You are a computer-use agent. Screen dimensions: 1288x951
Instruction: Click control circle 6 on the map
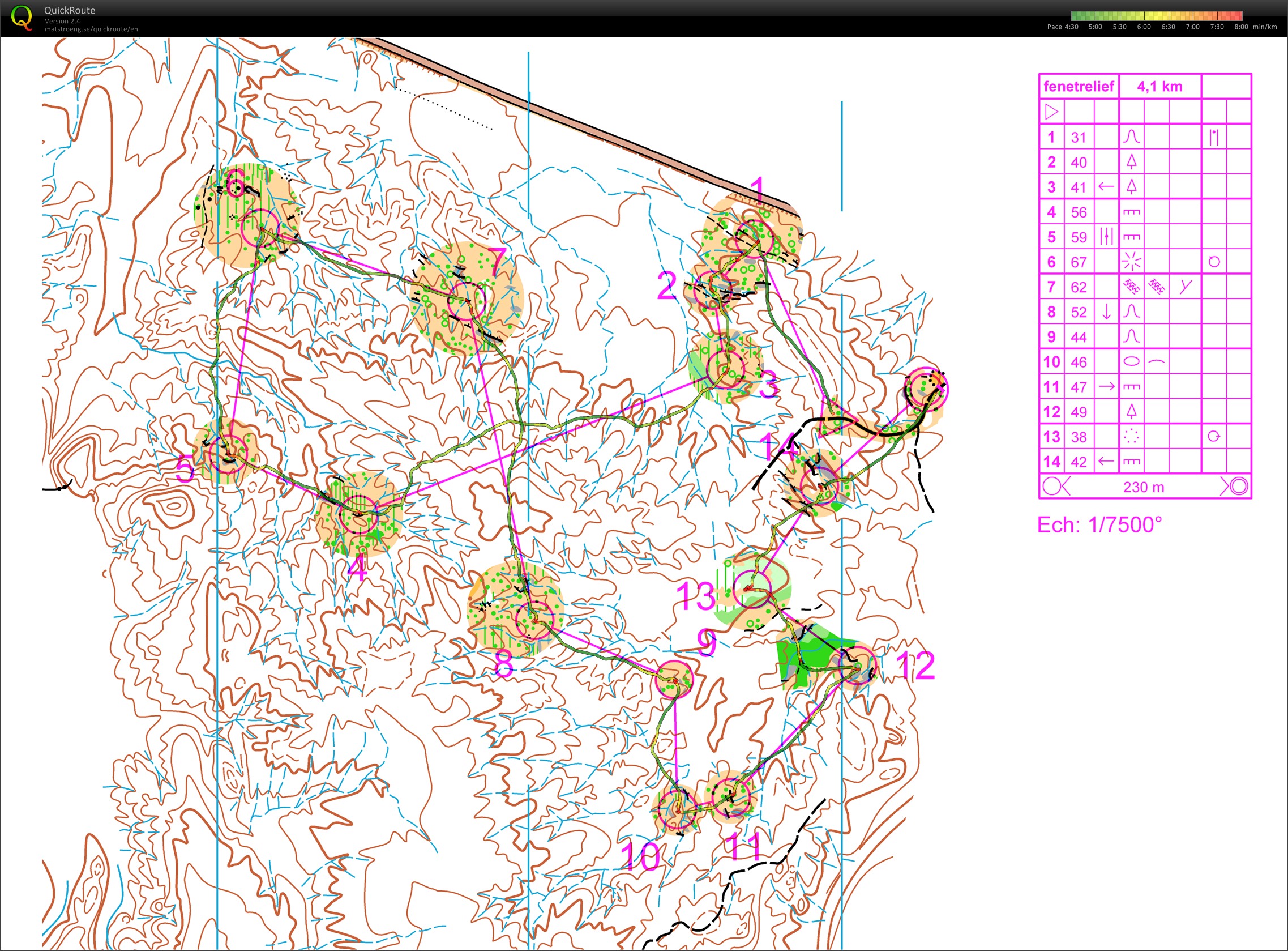pos(259,228)
